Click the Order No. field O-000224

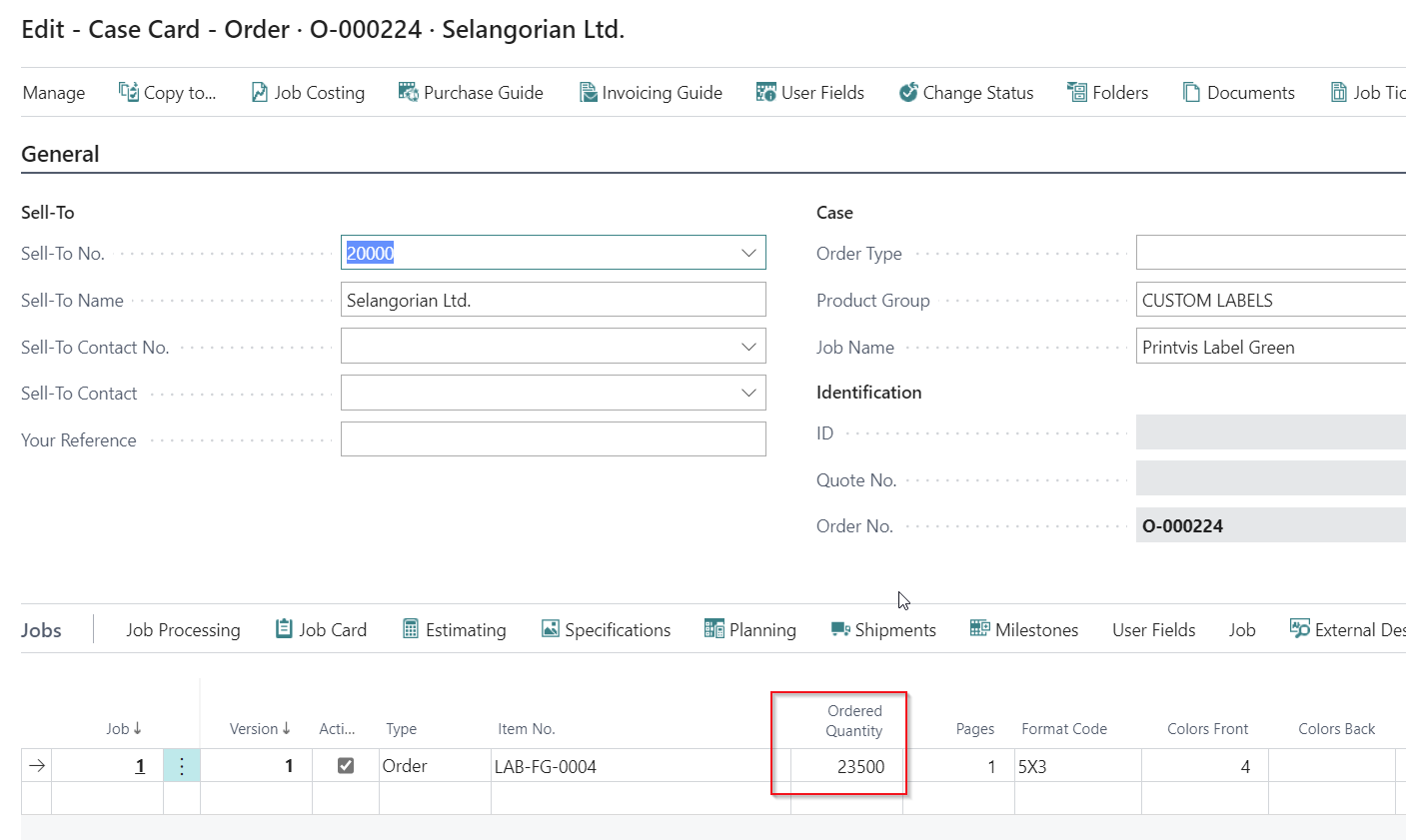1271,525
